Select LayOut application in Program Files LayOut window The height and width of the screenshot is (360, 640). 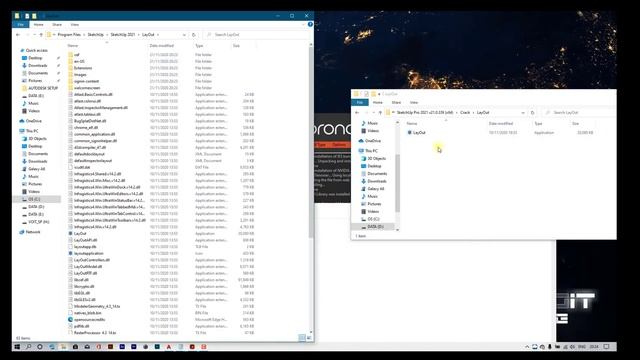tap(80, 233)
